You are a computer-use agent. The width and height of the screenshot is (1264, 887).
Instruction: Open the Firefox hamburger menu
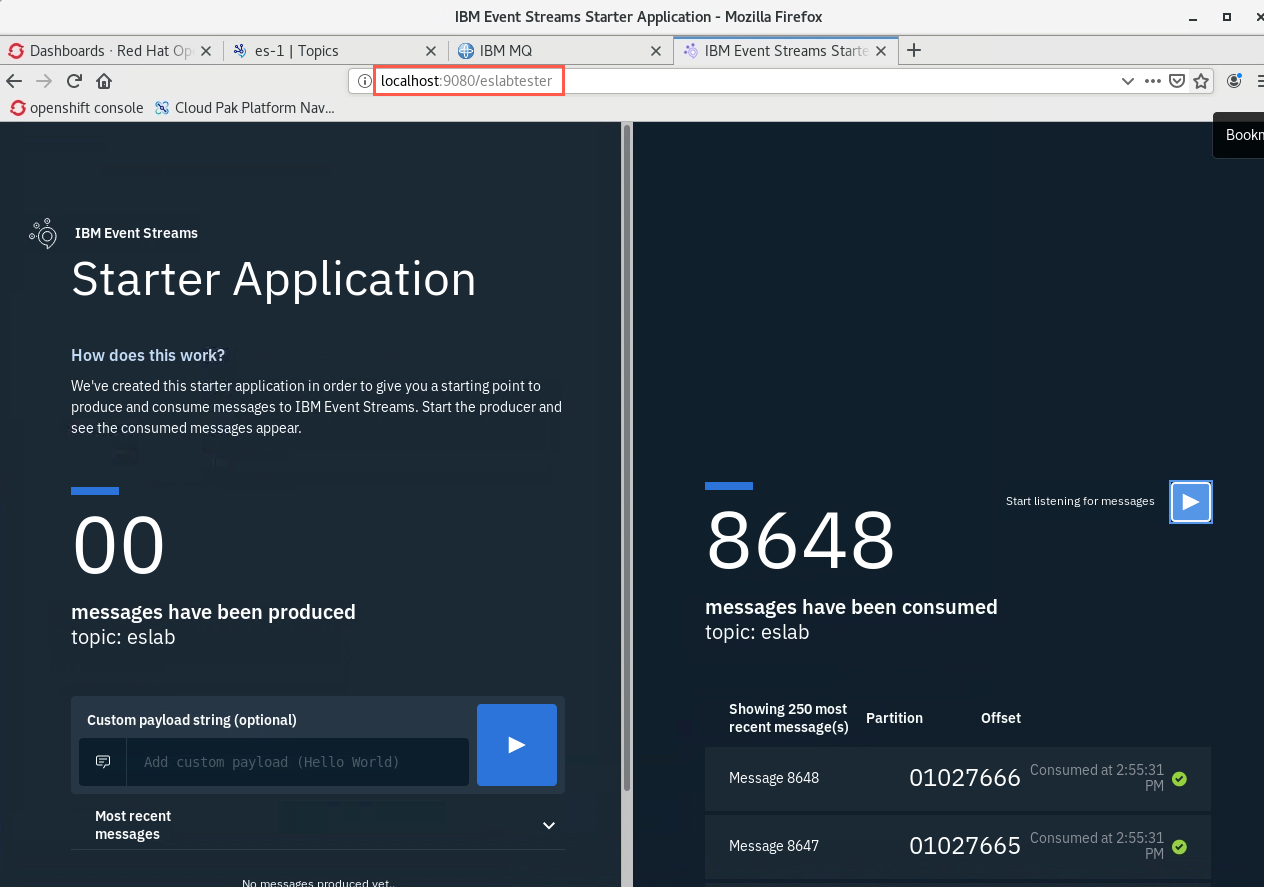(1259, 81)
